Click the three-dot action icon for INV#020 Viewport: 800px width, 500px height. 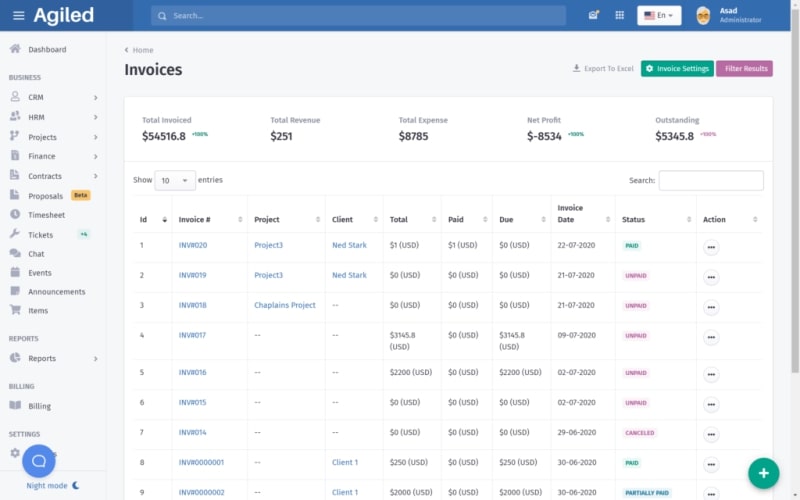click(x=711, y=246)
